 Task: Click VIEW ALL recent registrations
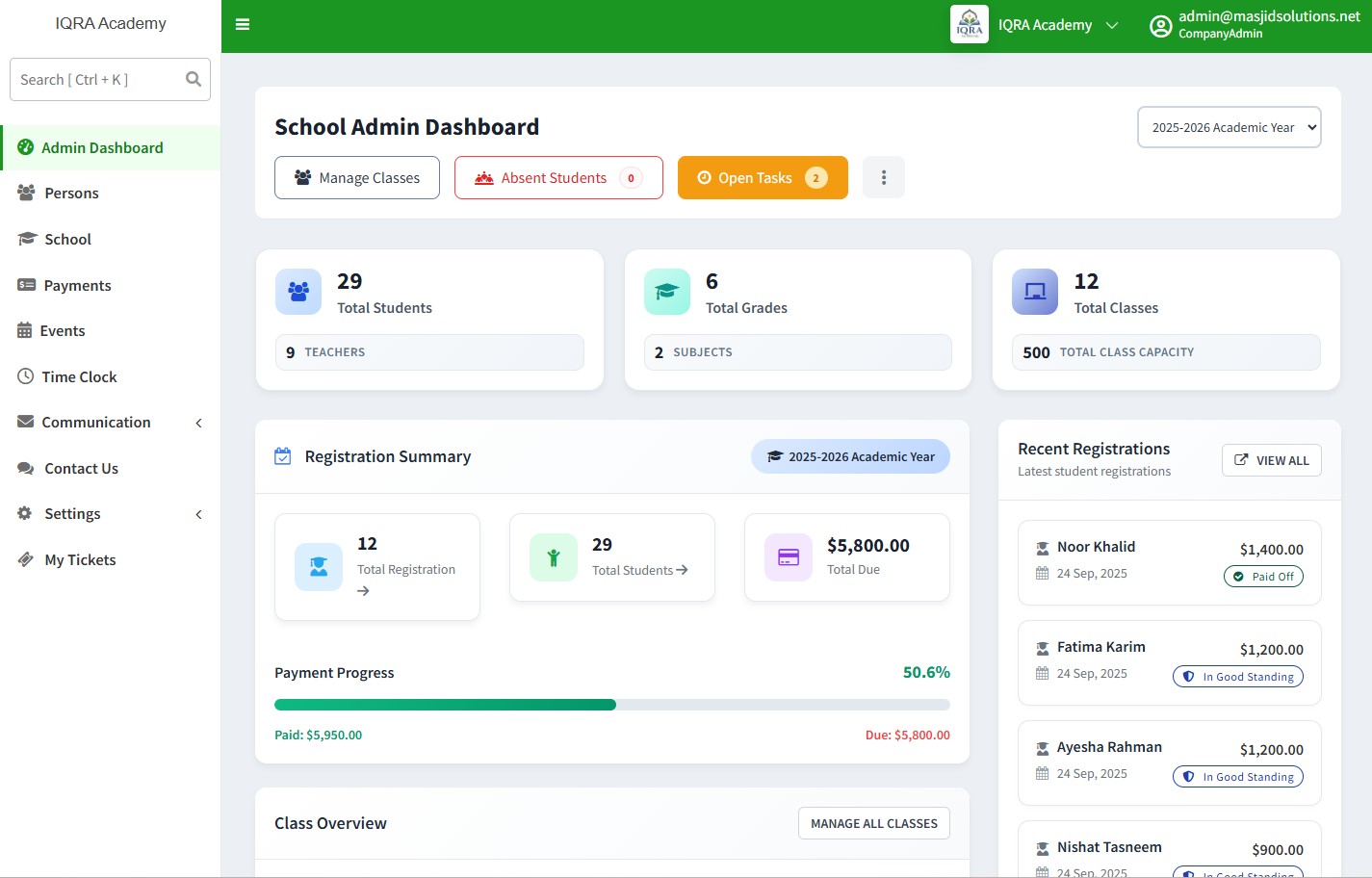pos(1272,460)
